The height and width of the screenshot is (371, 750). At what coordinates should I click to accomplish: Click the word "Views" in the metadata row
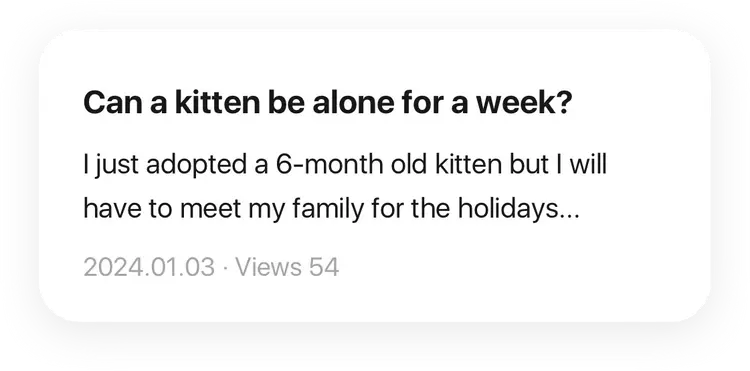pyautogui.click(x=269, y=267)
